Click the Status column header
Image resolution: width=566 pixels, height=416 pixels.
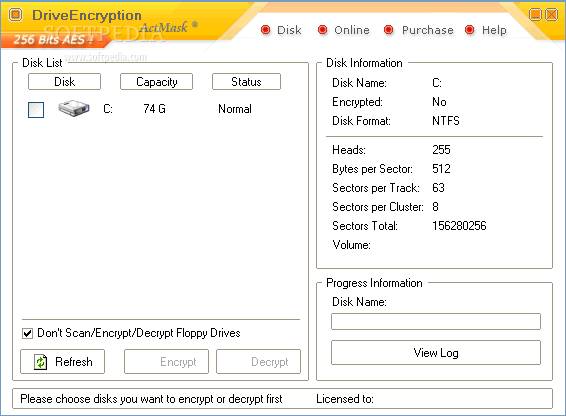[246, 82]
